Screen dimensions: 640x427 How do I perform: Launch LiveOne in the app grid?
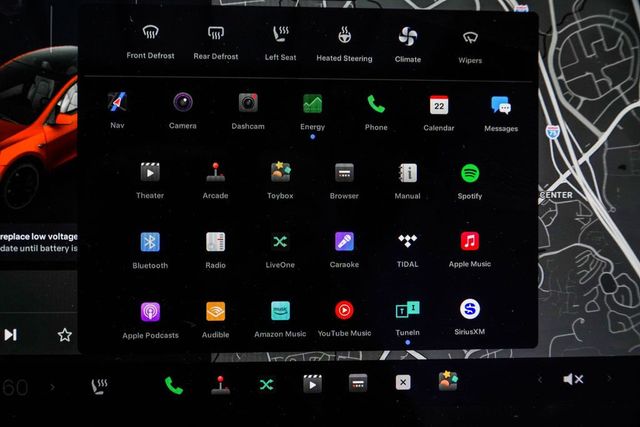280,250
